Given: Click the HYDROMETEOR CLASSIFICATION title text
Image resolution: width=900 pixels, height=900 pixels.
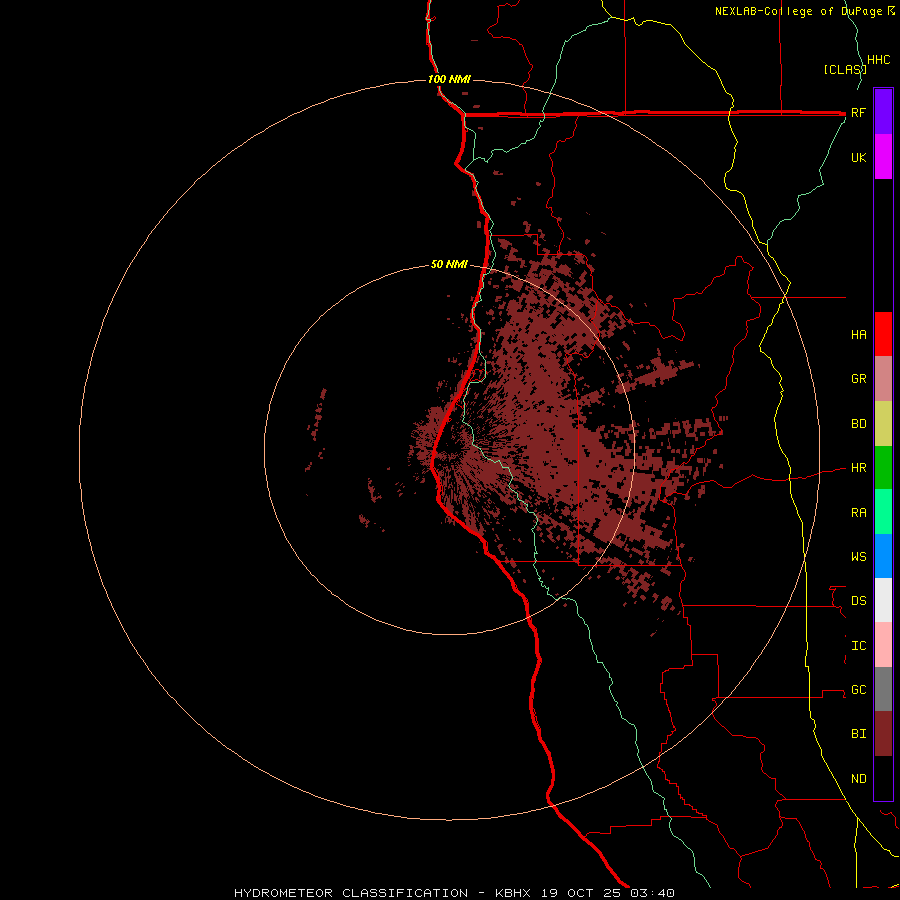Looking at the screenshot, I should (351, 893).
